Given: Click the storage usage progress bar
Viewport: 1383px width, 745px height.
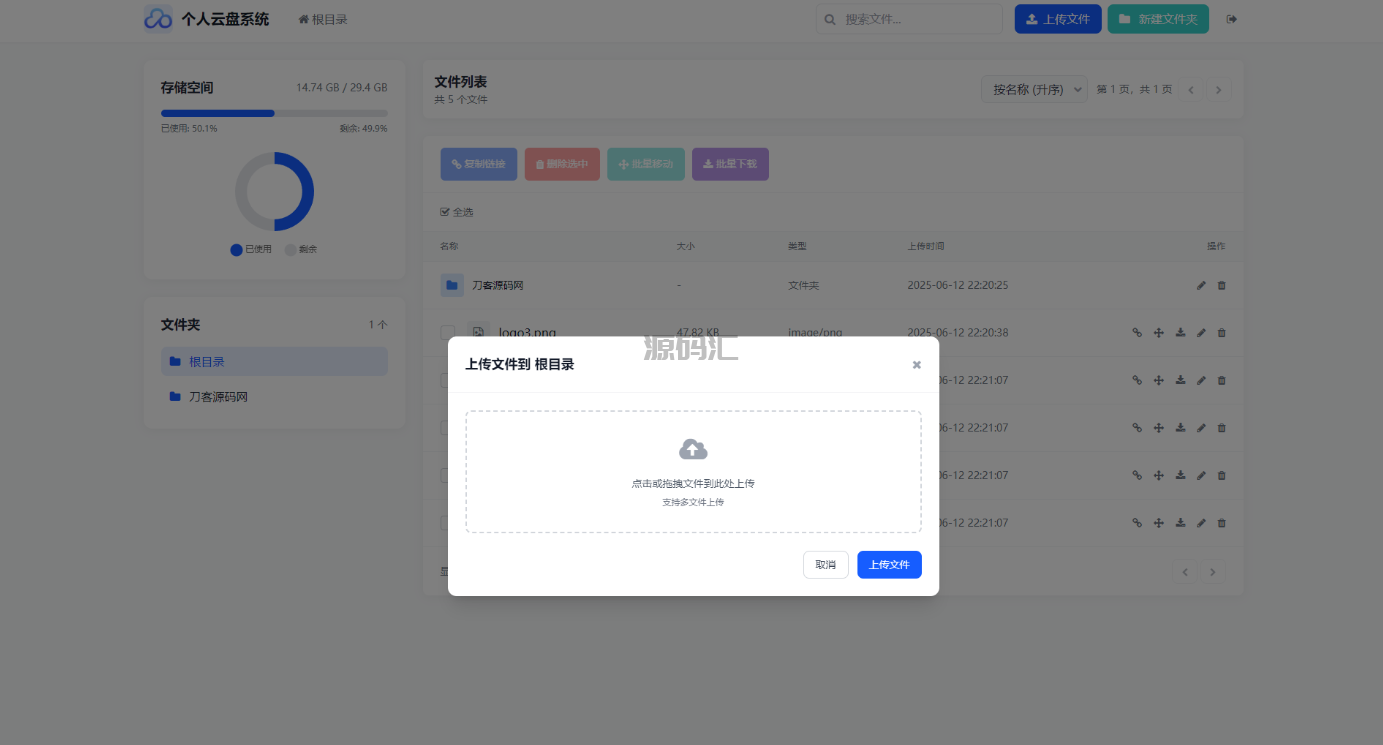Looking at the screenshot, I should click(x=274, y=113).
